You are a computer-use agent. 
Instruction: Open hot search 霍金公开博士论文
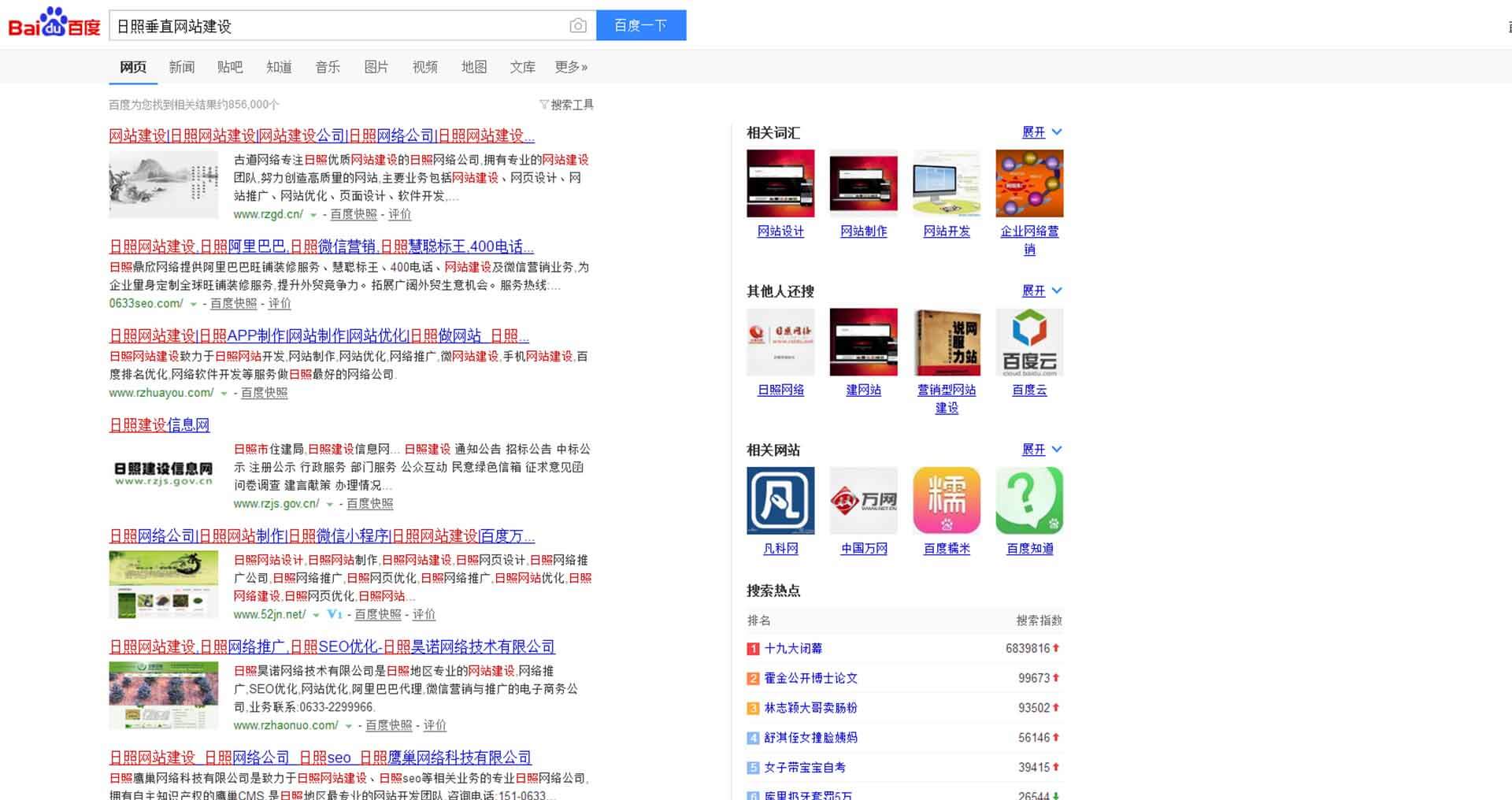coord(810,678)
